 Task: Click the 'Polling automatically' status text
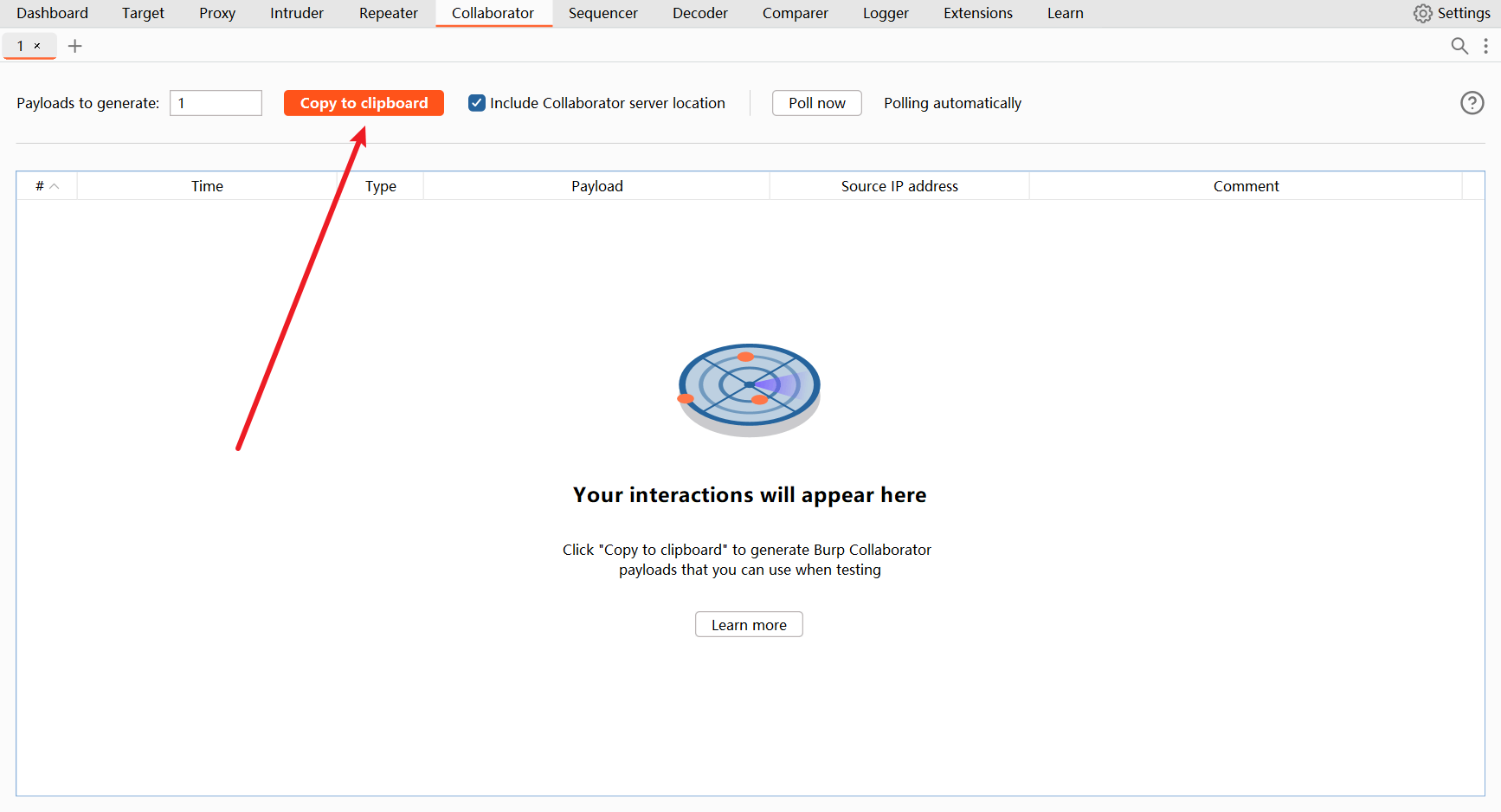[952, 103]
